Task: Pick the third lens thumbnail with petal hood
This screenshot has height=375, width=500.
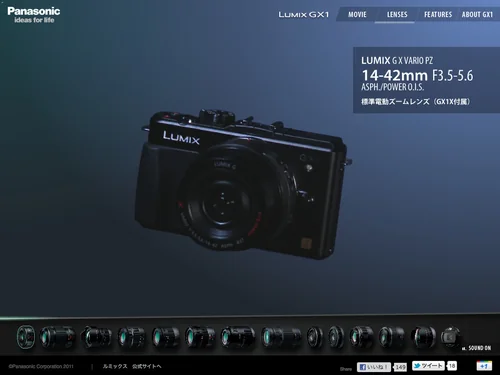Action: (x=96, y=337)
